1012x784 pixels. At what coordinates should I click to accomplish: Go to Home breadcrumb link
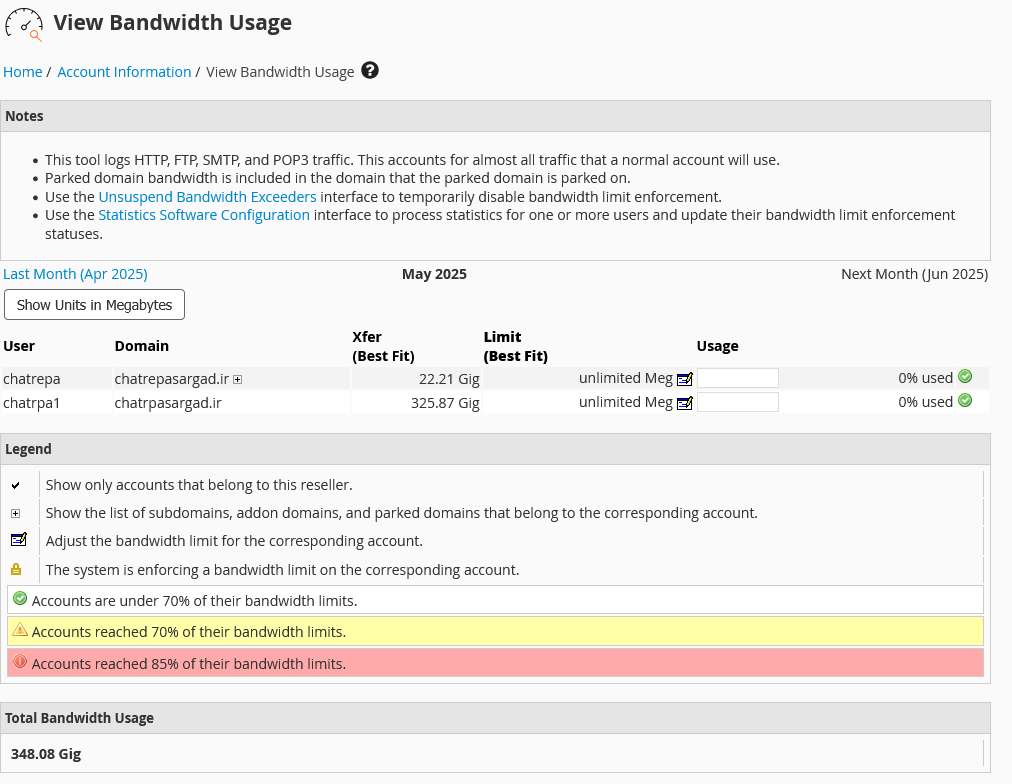point(23,72)
